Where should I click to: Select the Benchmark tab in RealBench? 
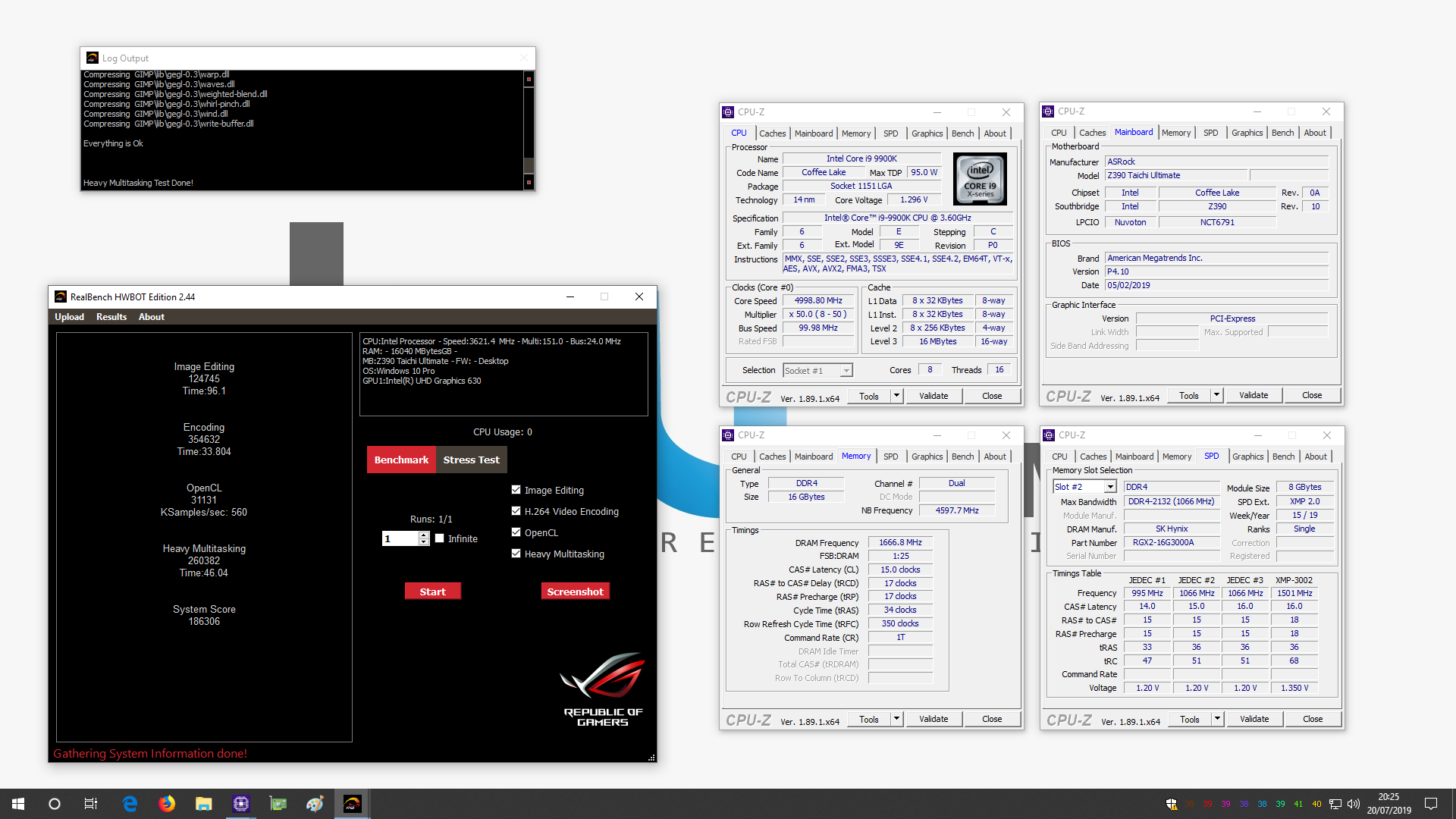point(401,460)
